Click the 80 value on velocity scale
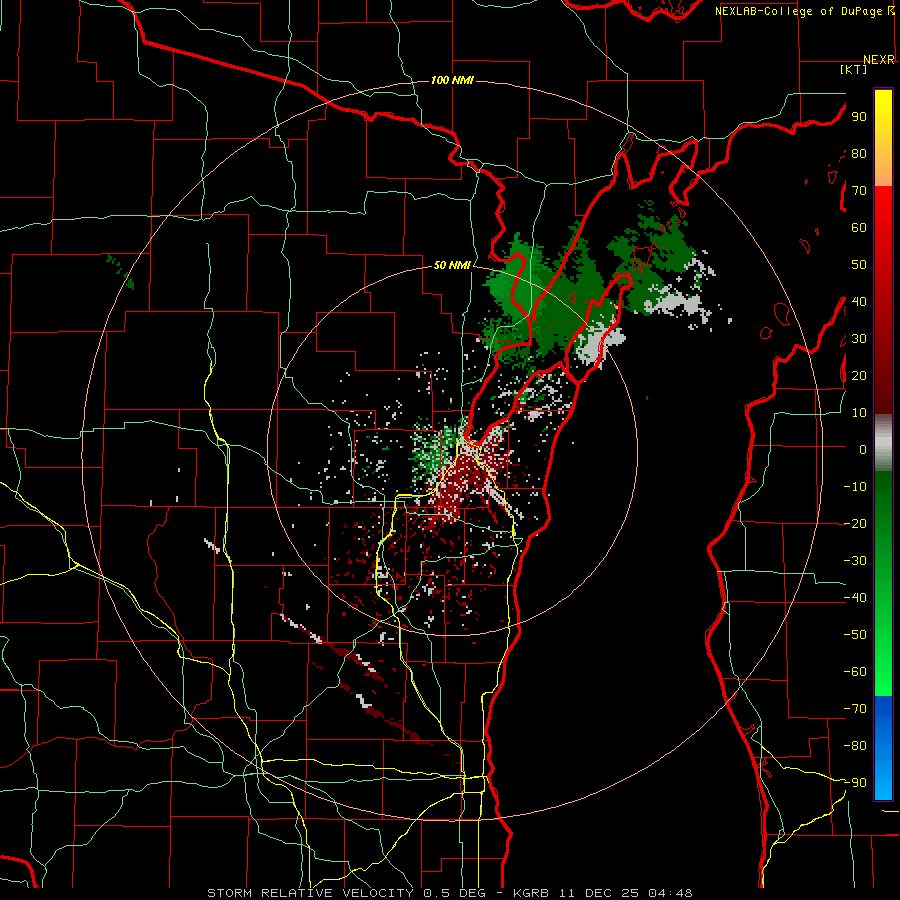 point(859,154)
